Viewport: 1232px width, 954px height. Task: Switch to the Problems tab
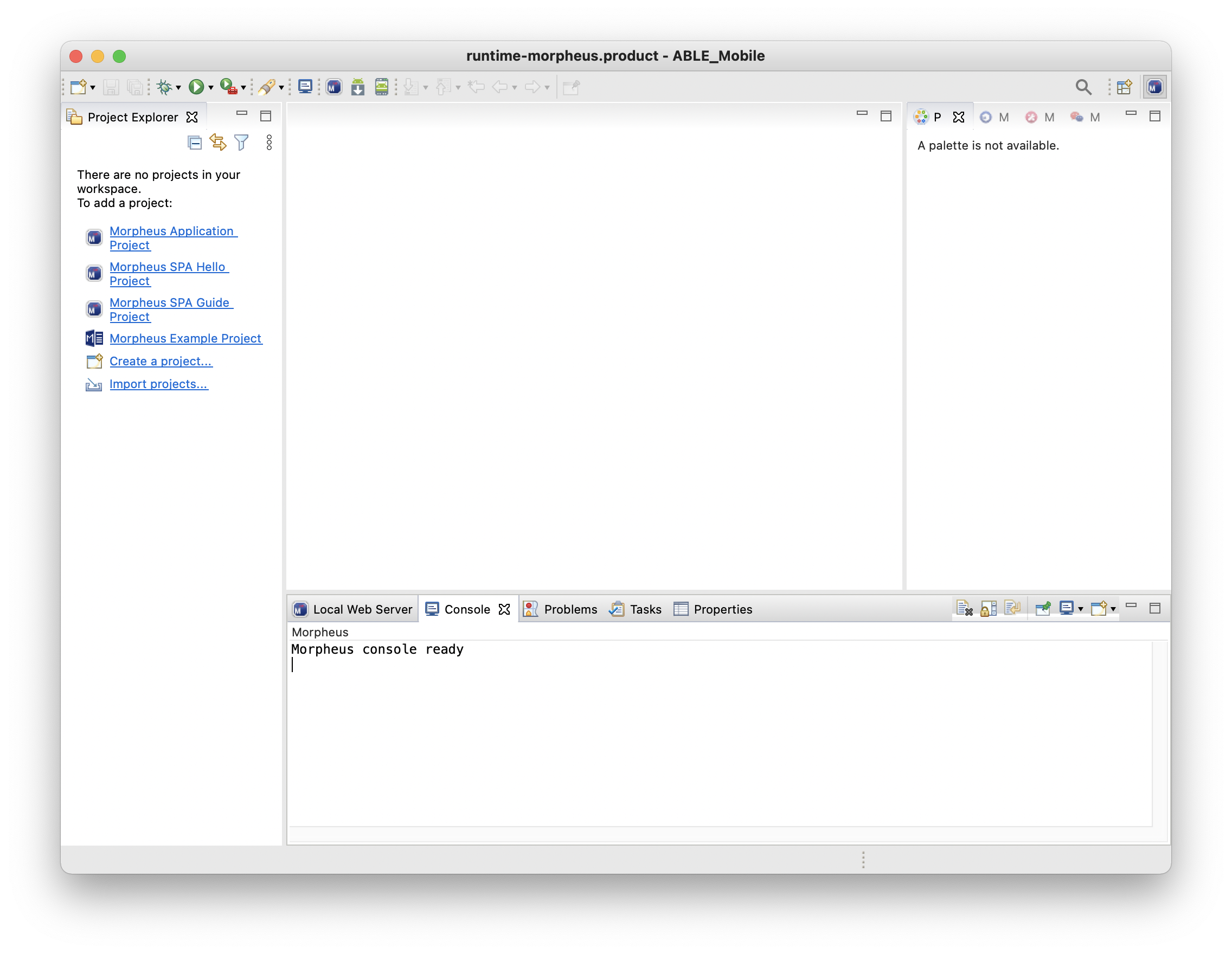[x=570, y=609]
